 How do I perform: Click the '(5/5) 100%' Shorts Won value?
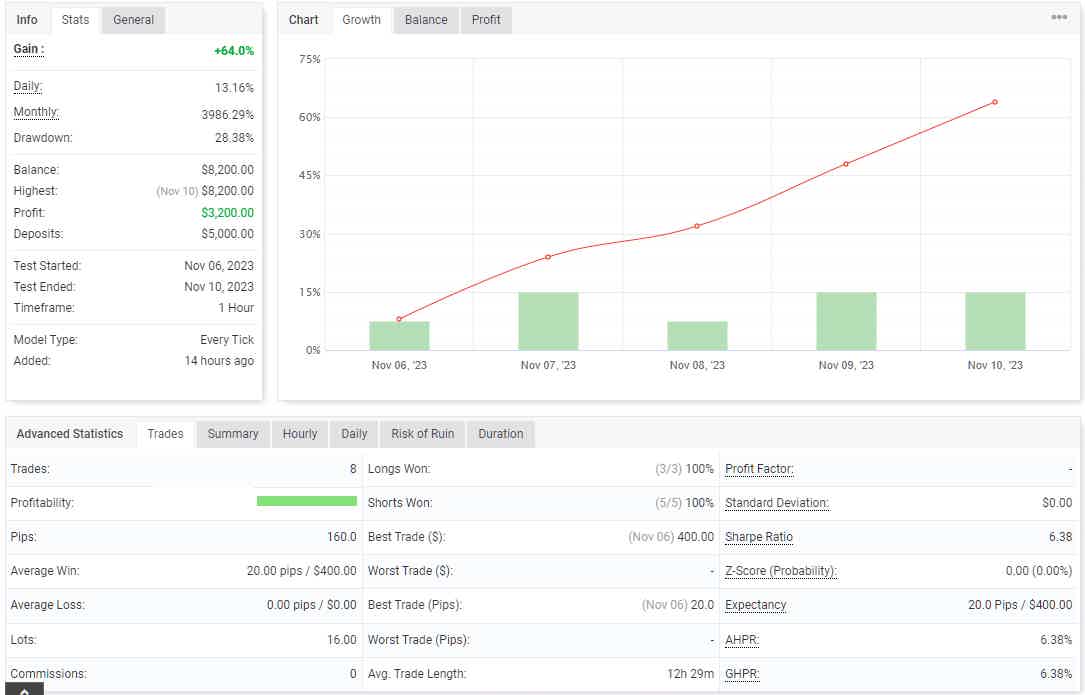point(684,503)
